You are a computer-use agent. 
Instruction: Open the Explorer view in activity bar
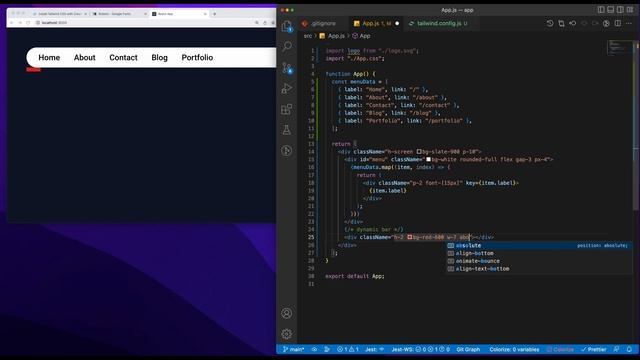point(287,26)
